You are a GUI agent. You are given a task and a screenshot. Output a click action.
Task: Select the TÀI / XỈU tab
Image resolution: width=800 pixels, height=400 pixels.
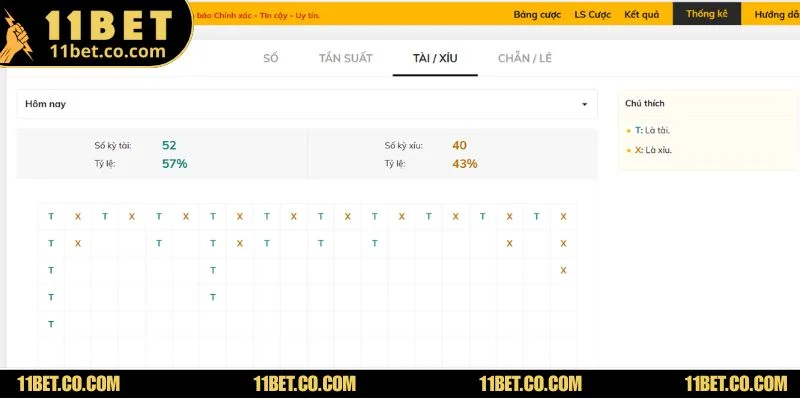click(435, 58)
